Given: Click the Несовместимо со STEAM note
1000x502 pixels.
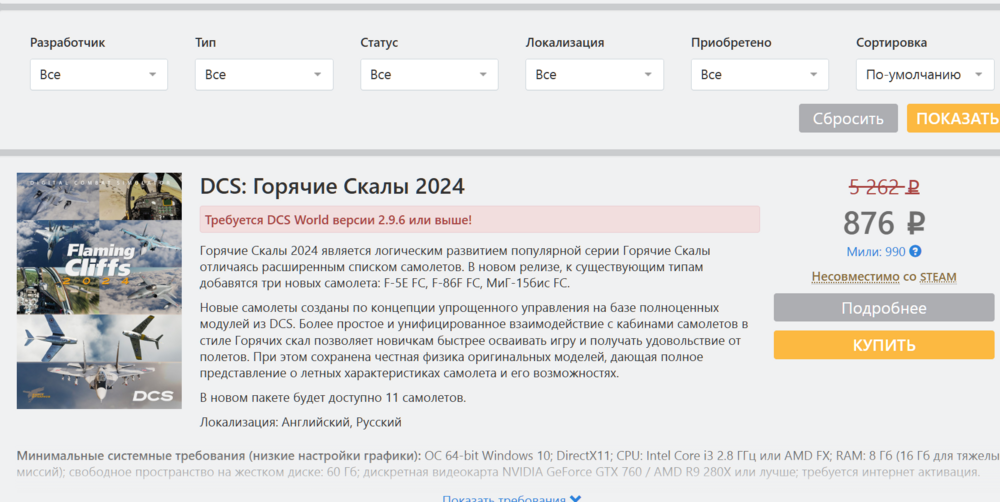Looking at the screenshot, I should point(884,277).
